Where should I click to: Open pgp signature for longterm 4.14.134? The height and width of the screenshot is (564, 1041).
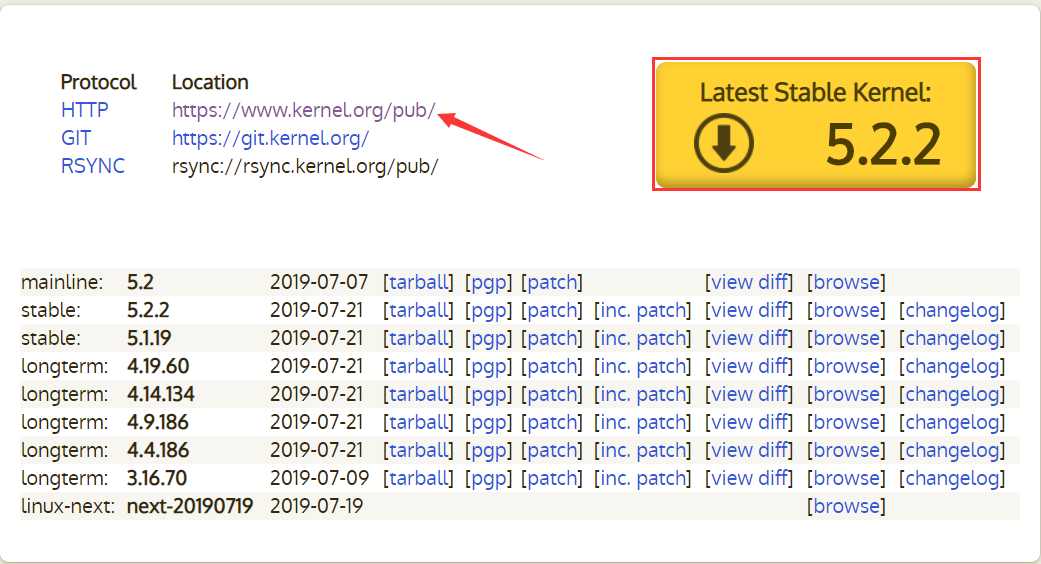coord(489,395)
